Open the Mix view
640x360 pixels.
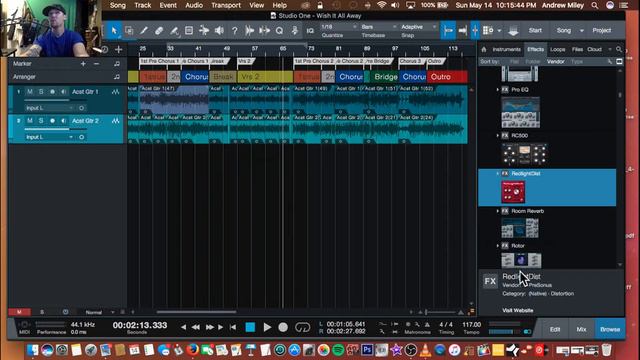pyautogui.click(x=581, y=329)
